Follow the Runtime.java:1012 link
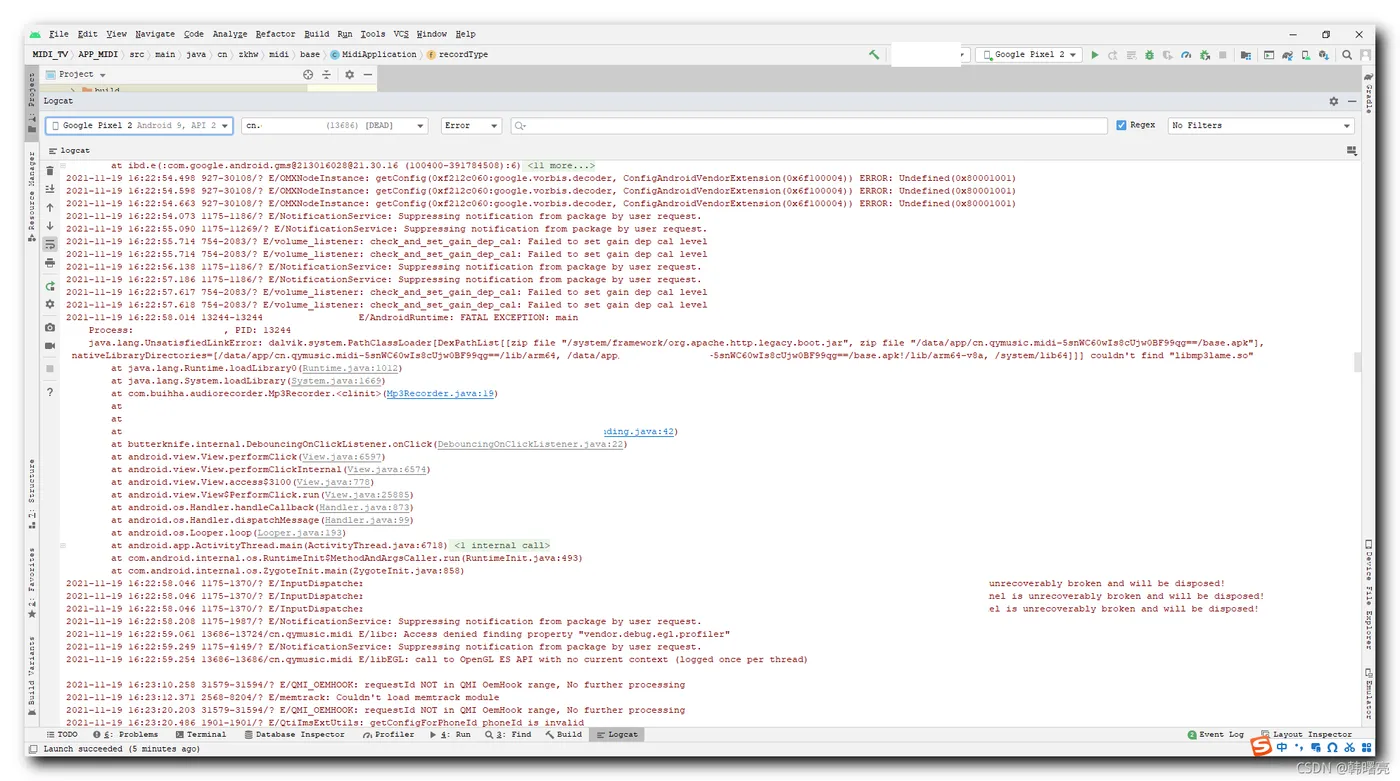Screen dimensions: 1400x781 pyautogui.click(x=350, y=368)
